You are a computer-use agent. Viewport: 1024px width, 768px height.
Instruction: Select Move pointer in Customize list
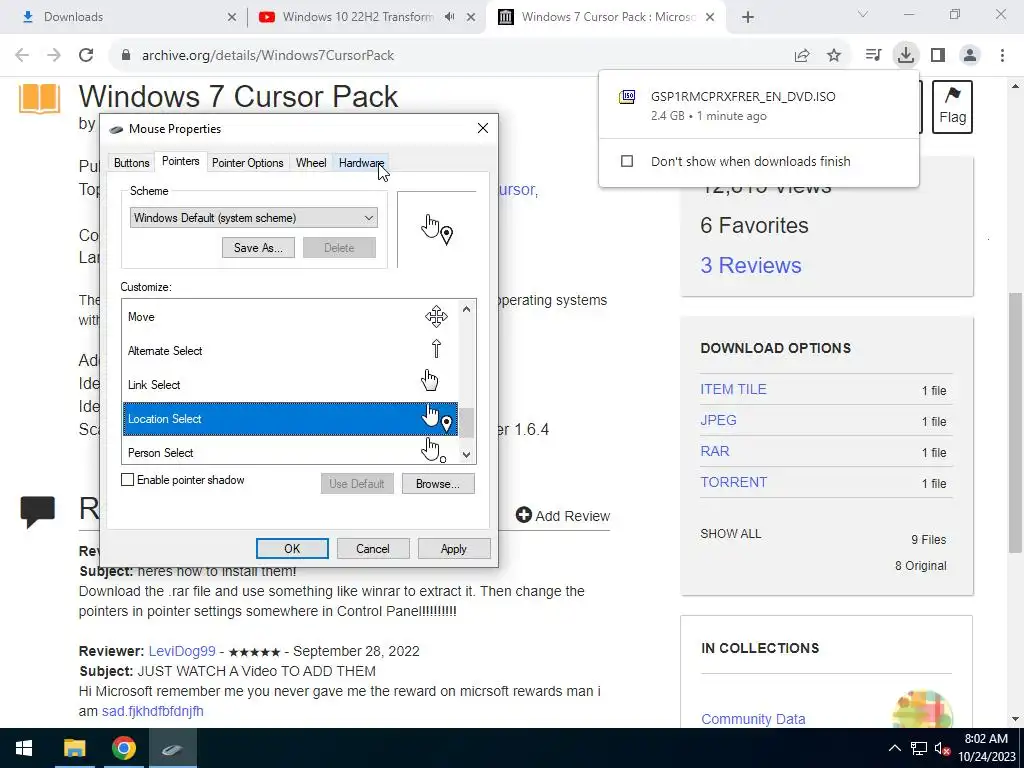pos(291,317)
